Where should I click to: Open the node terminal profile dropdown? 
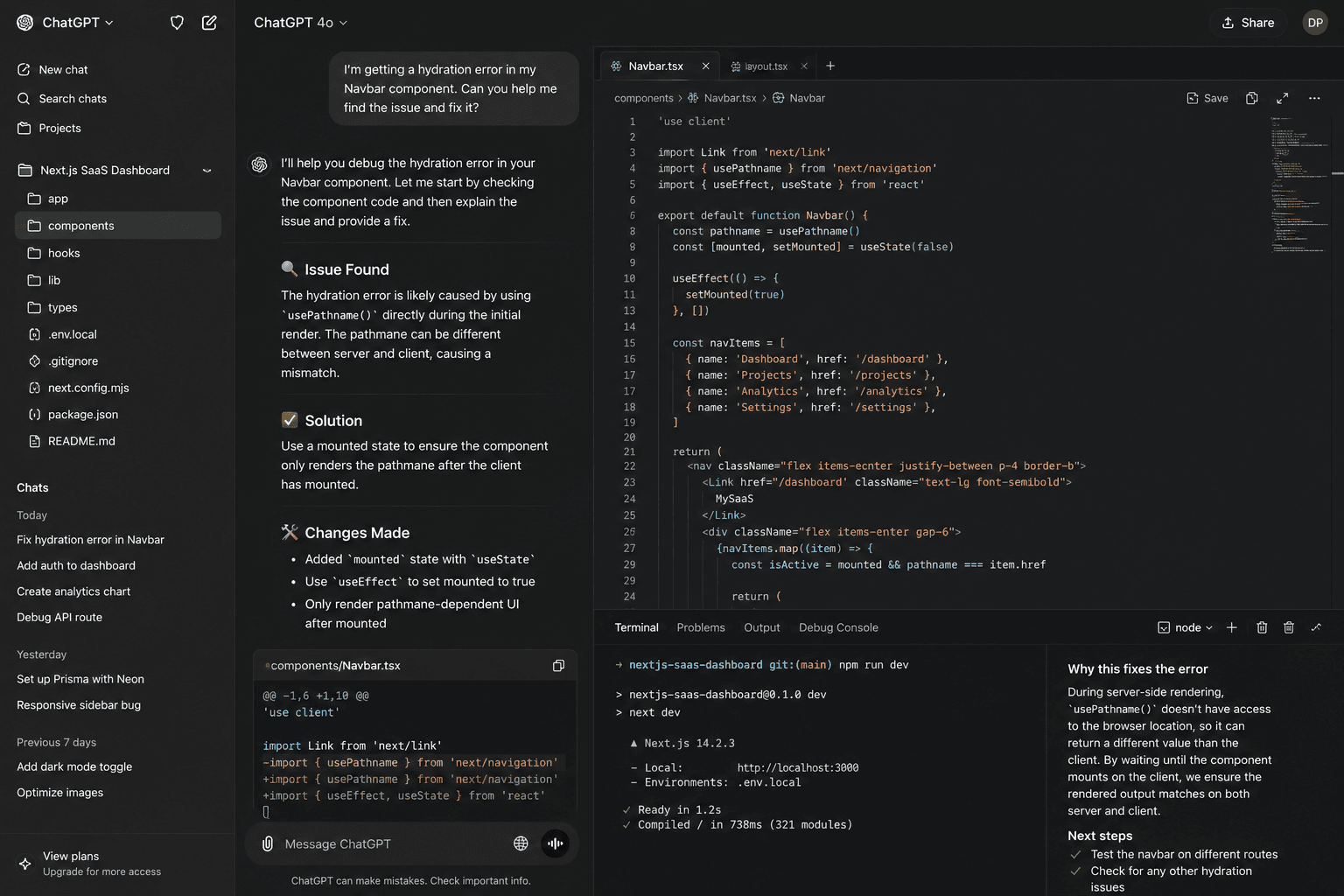(x=1186, y=627)
